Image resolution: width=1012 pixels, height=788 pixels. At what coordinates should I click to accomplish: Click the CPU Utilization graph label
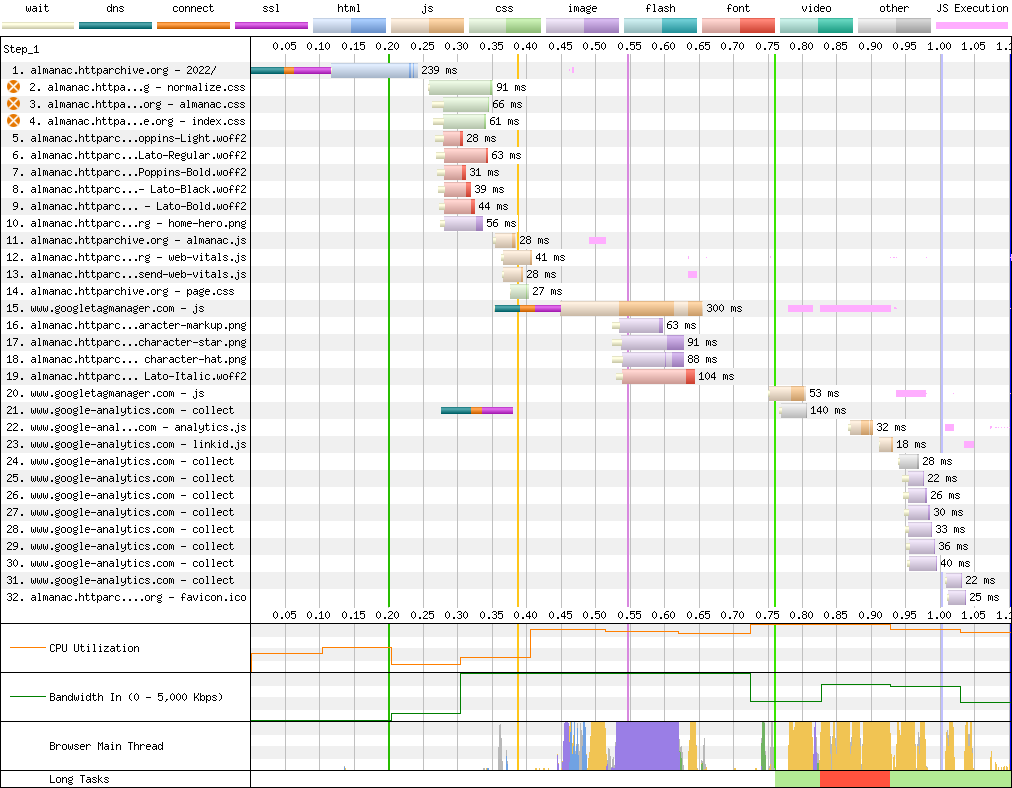(x=96, y=648)
